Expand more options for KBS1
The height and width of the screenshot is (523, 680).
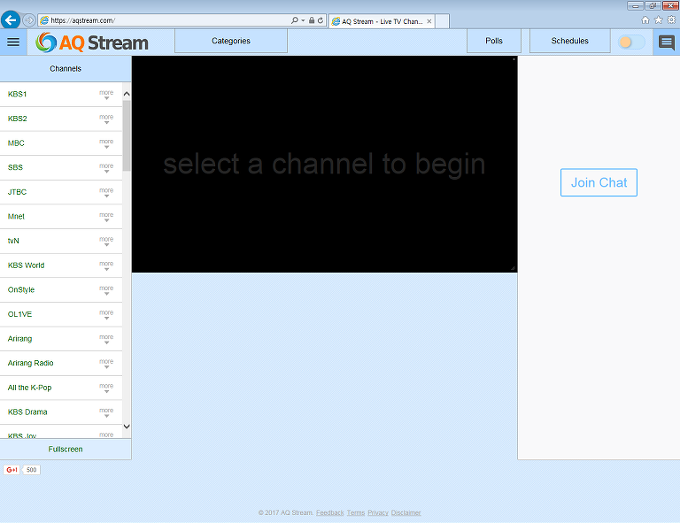click(106, 95)
